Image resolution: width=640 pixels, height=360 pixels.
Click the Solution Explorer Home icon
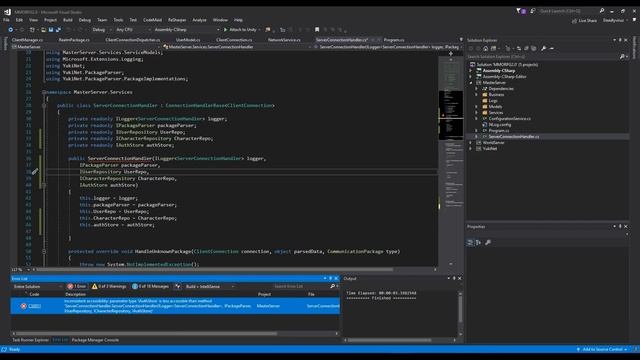point(486,49)
